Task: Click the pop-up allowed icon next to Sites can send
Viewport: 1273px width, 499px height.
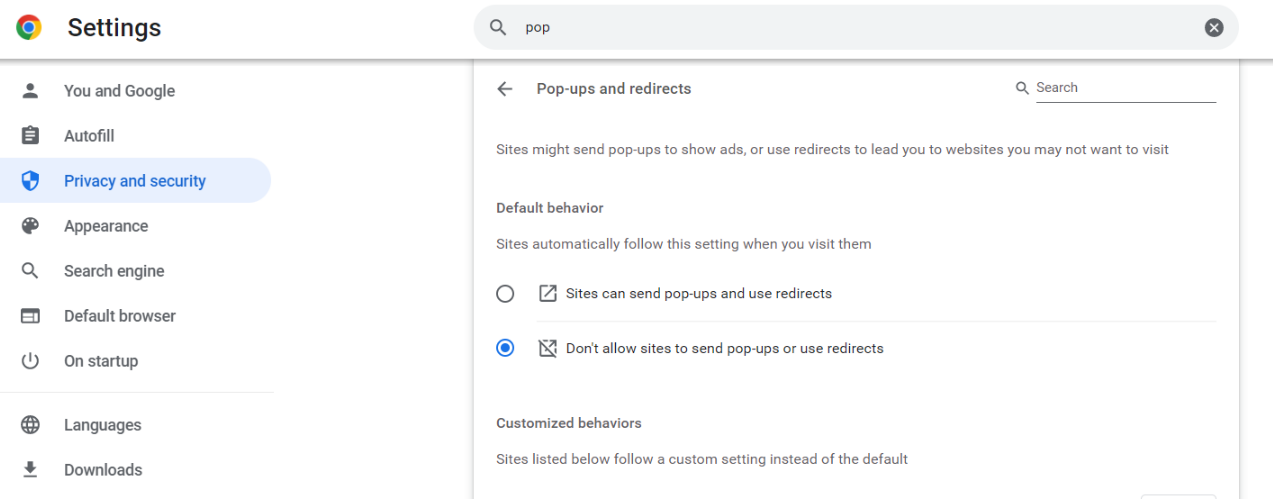Action: pos(547,294)
